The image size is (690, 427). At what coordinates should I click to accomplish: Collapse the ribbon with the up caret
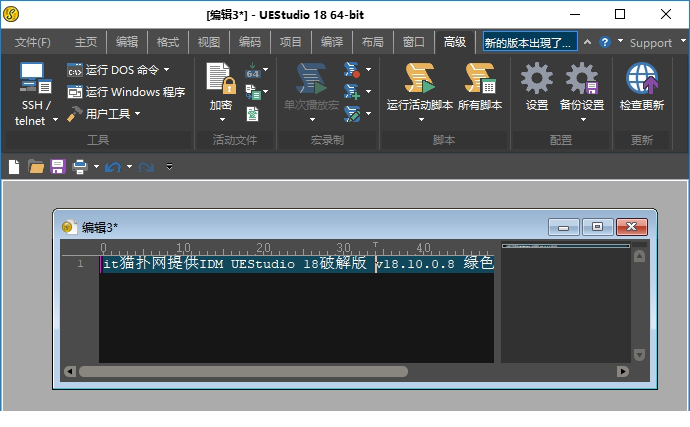pyautogui.click(x=587, y=42)
